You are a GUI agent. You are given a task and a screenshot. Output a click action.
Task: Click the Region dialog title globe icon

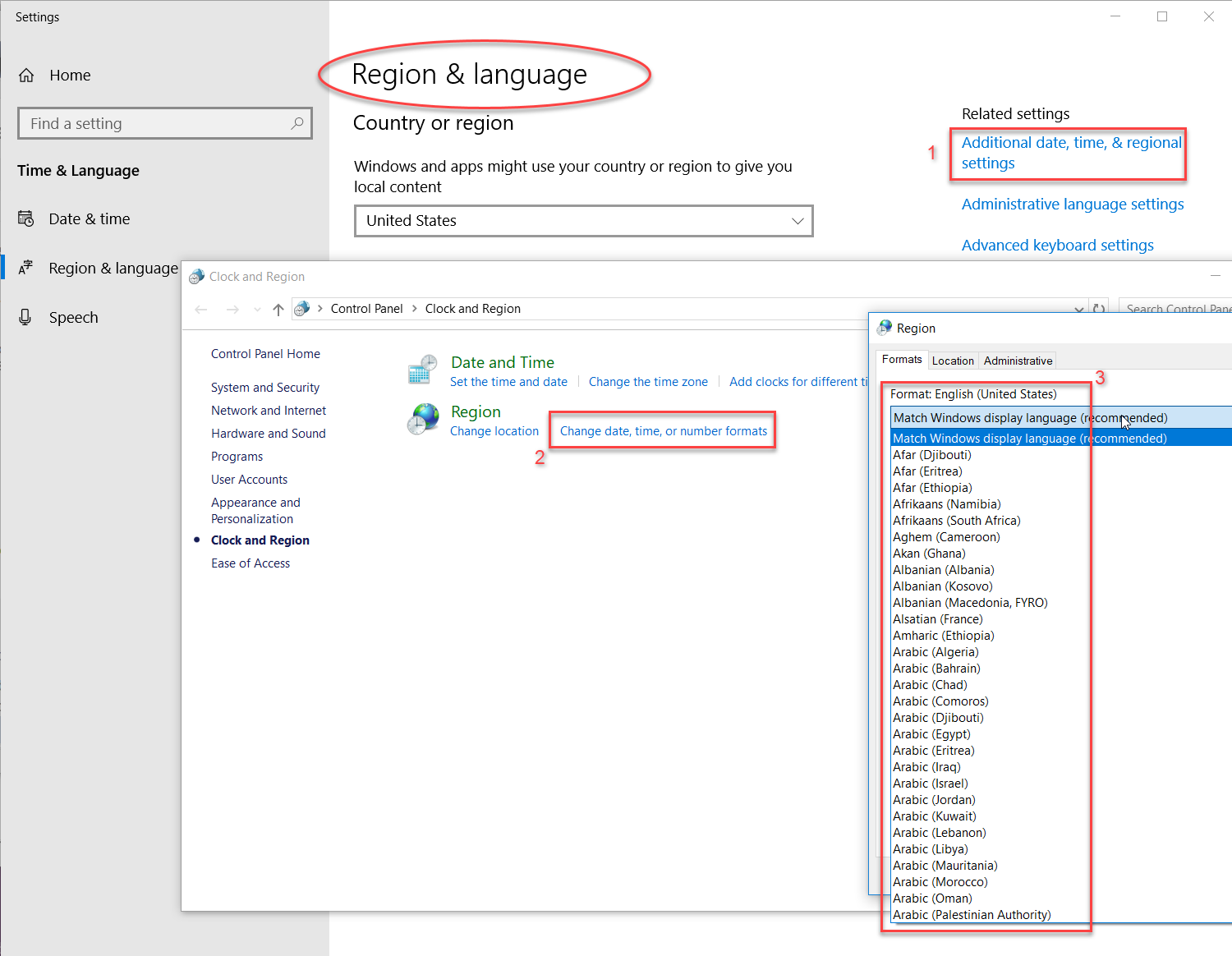[x=885, y=328]
